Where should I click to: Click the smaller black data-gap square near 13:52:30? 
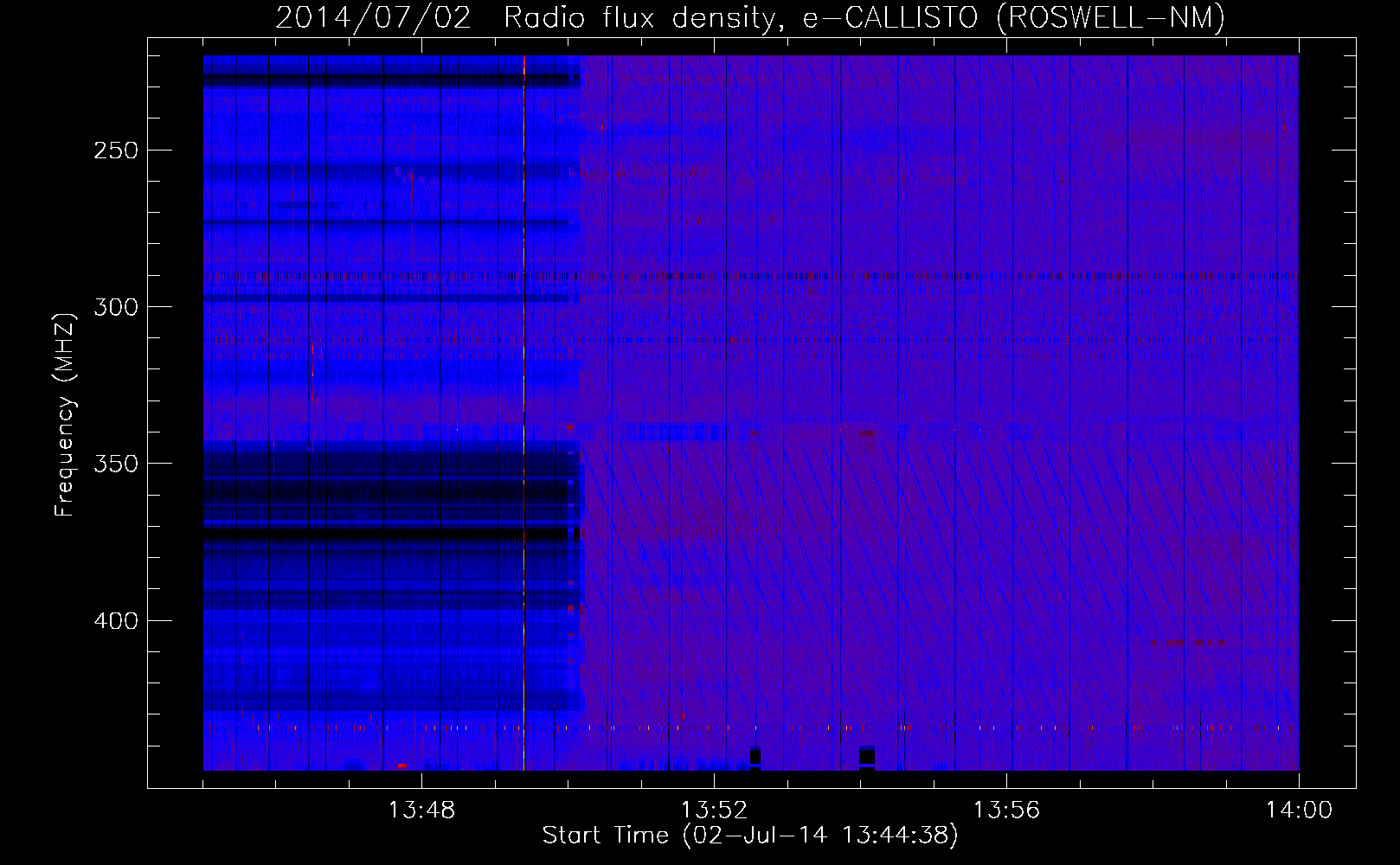[755, 757]
